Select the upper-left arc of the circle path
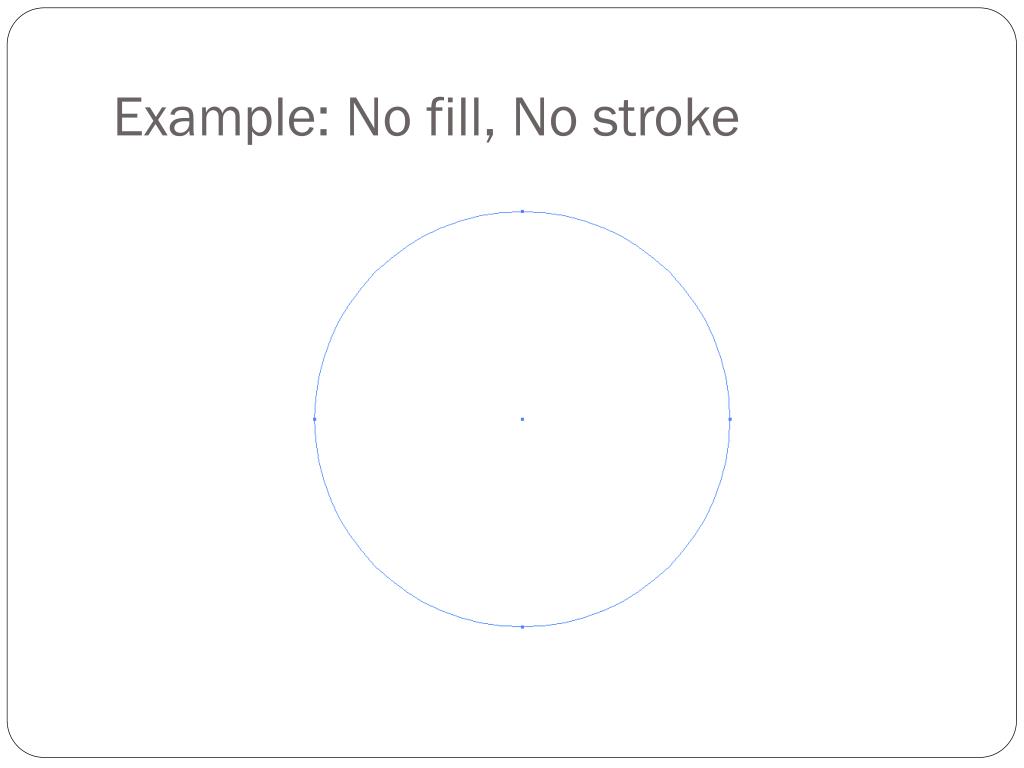This screenshot has height=768, width=1024. tap(375, 272)
